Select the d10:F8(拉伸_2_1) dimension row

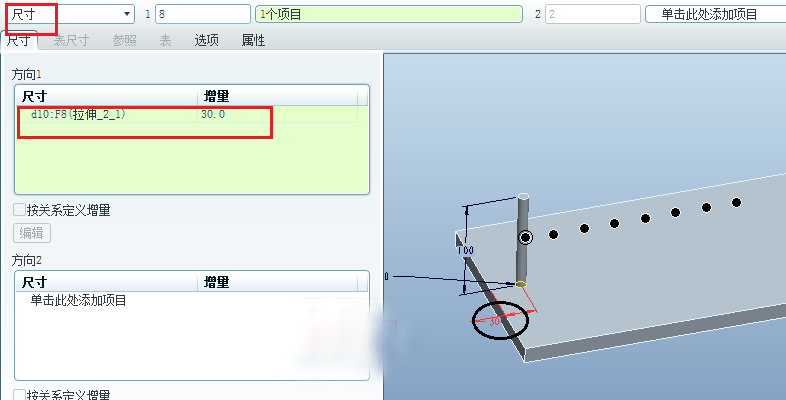78,114
